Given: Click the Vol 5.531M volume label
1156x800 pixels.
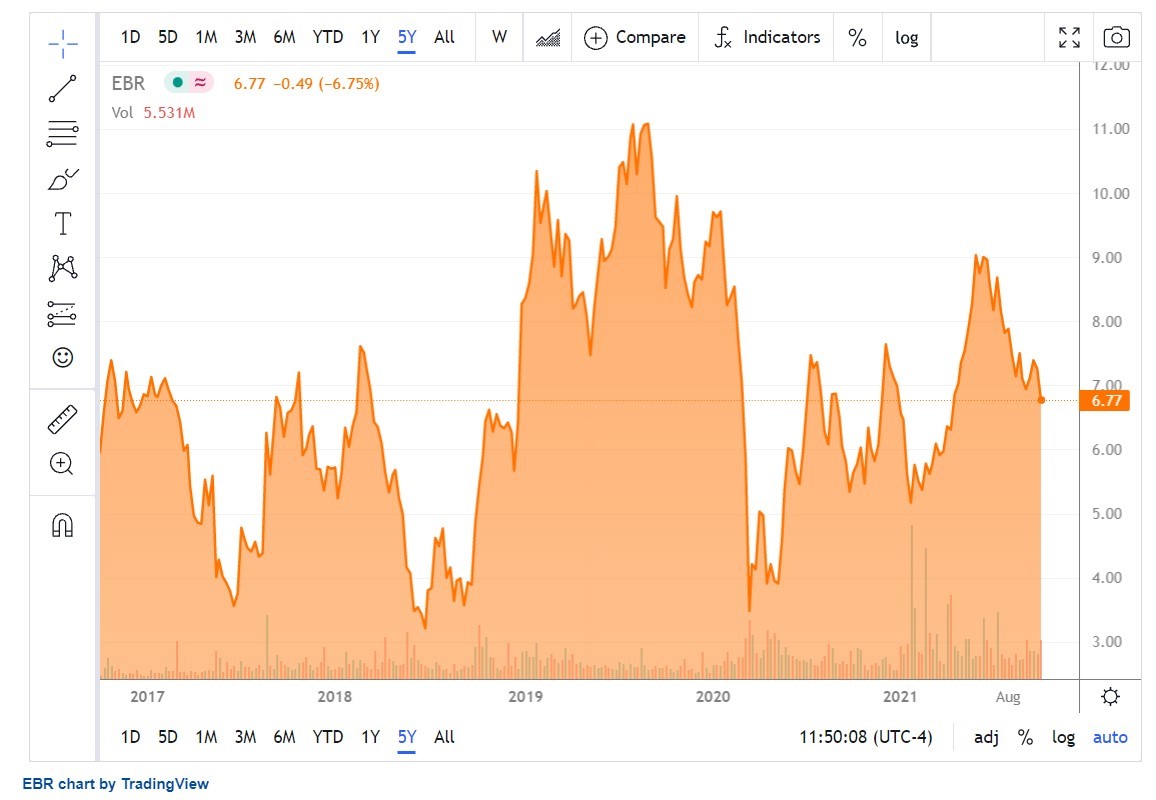Looking at the screenshot, I should click(153, 113).
